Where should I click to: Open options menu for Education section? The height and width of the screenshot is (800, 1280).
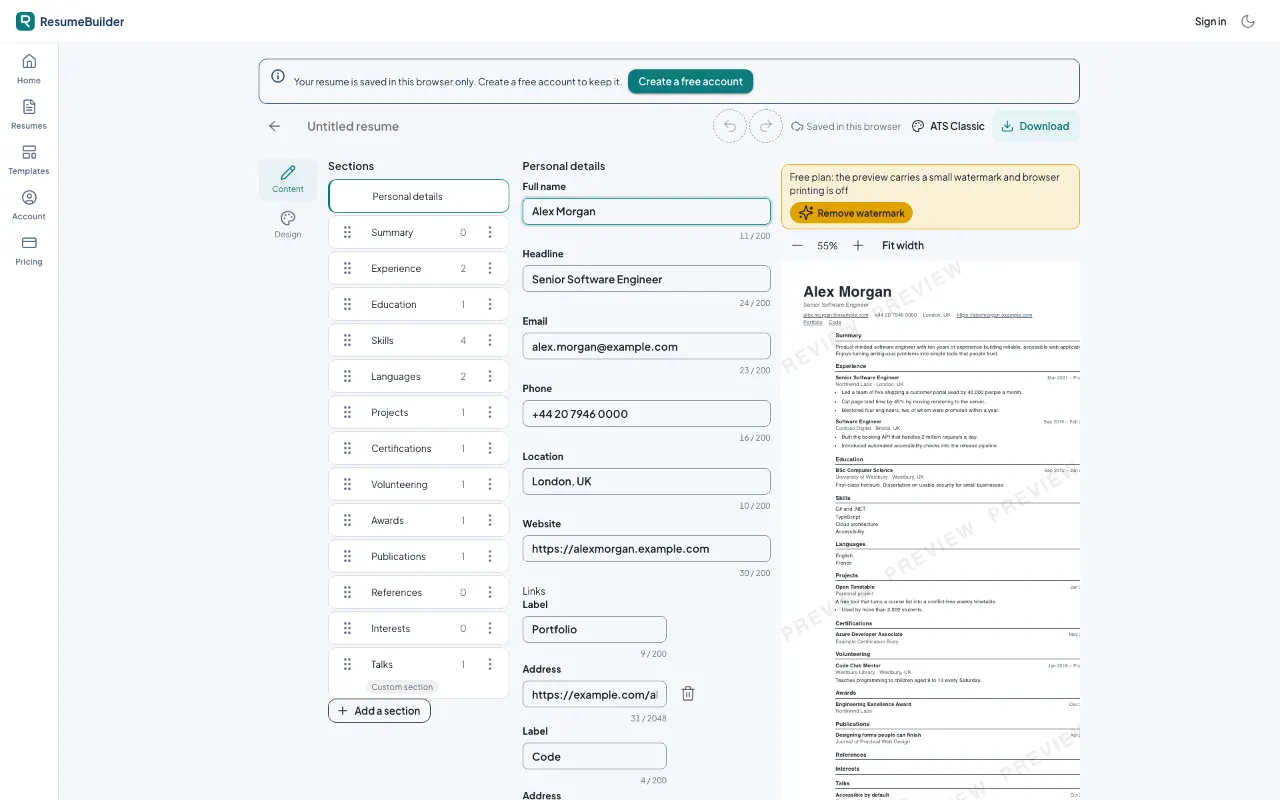490,304
